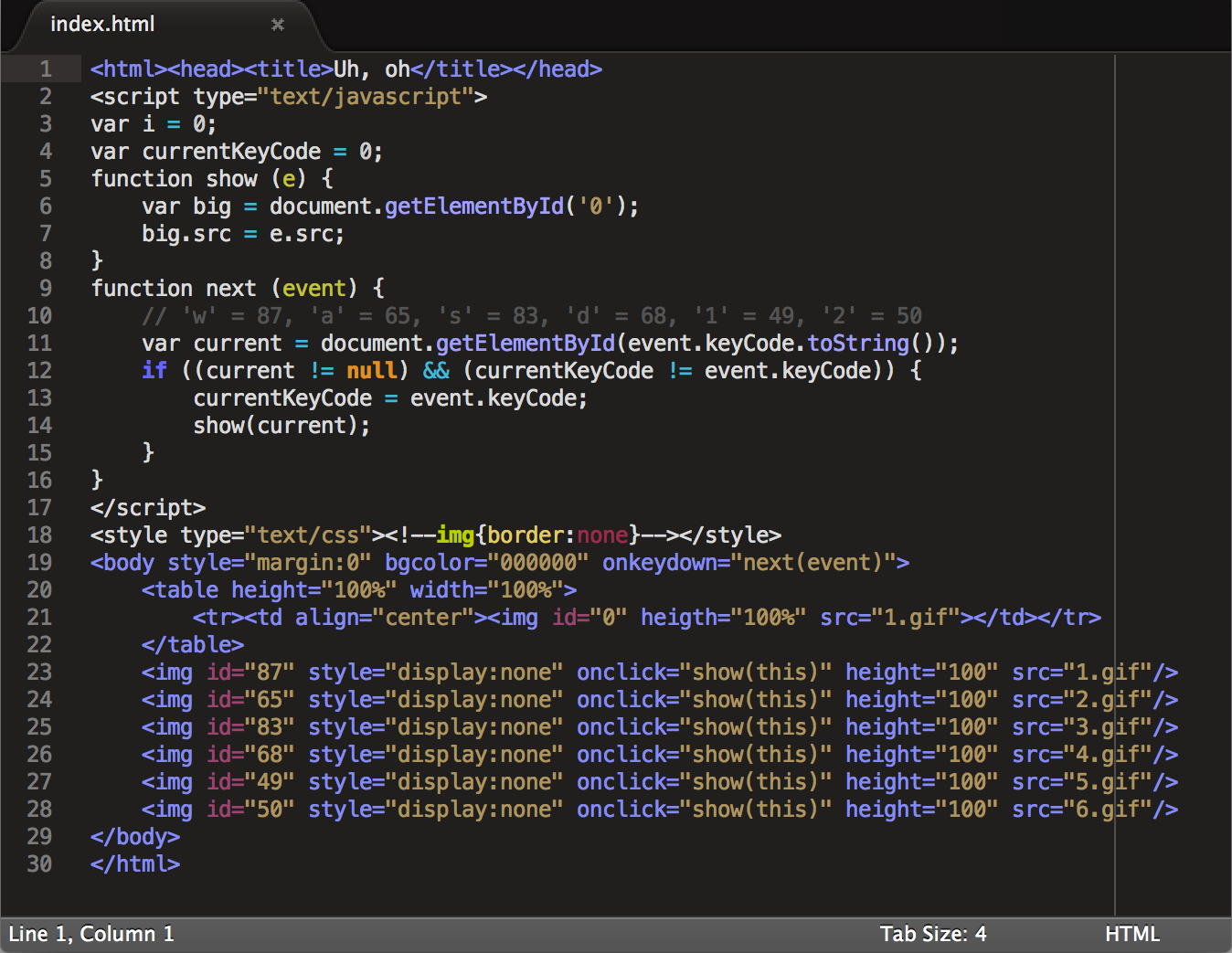This screenshot has width=1232, height=953.
Task: Click the img tag with id="87"
Action: point(659,672)
